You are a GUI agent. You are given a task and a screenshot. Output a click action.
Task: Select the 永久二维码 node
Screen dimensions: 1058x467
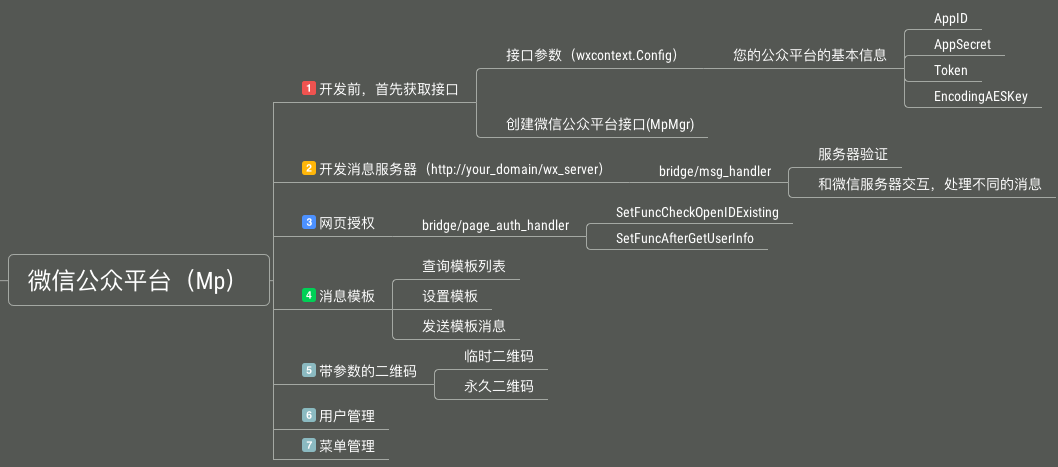point(499,386)
